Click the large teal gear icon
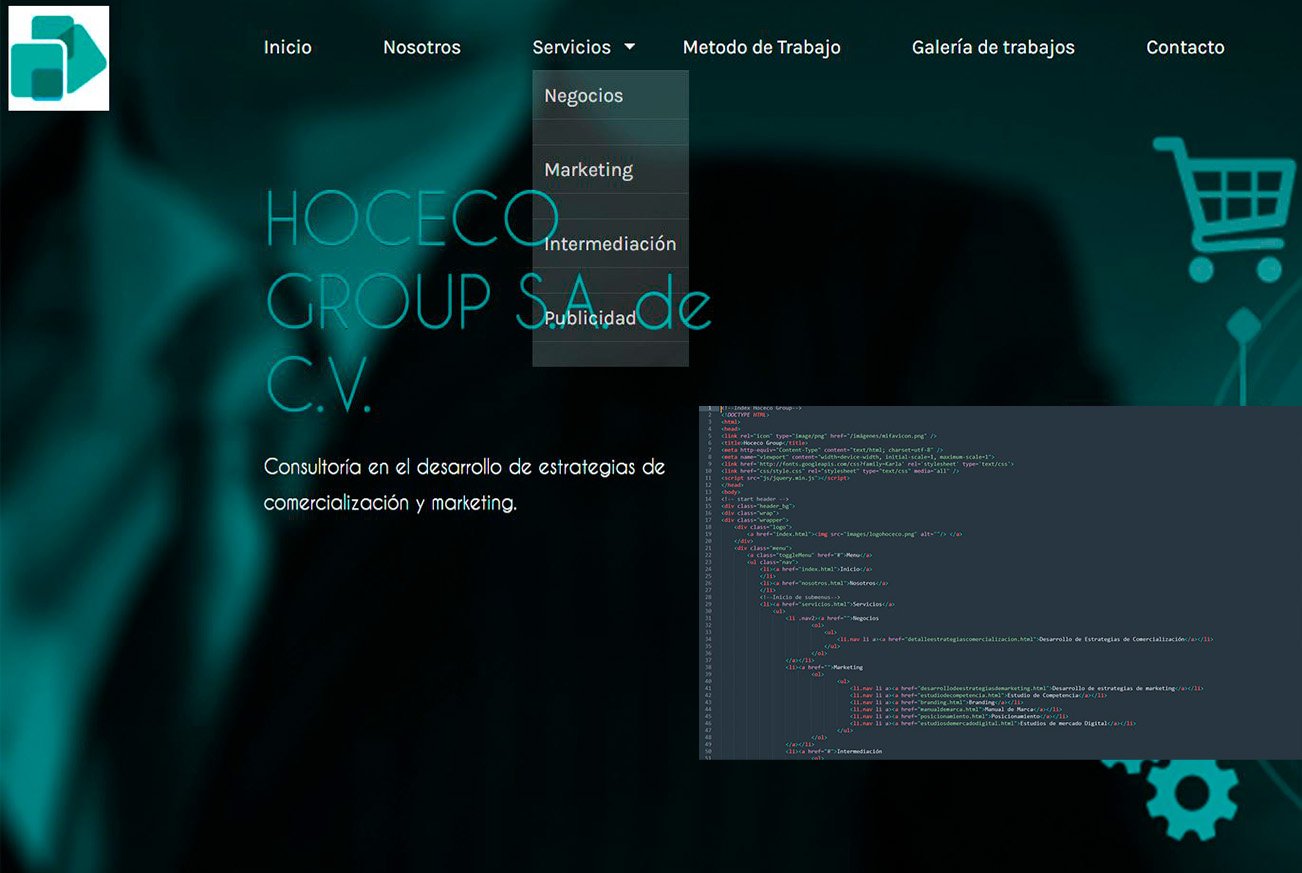 [x=1192, y=795]
